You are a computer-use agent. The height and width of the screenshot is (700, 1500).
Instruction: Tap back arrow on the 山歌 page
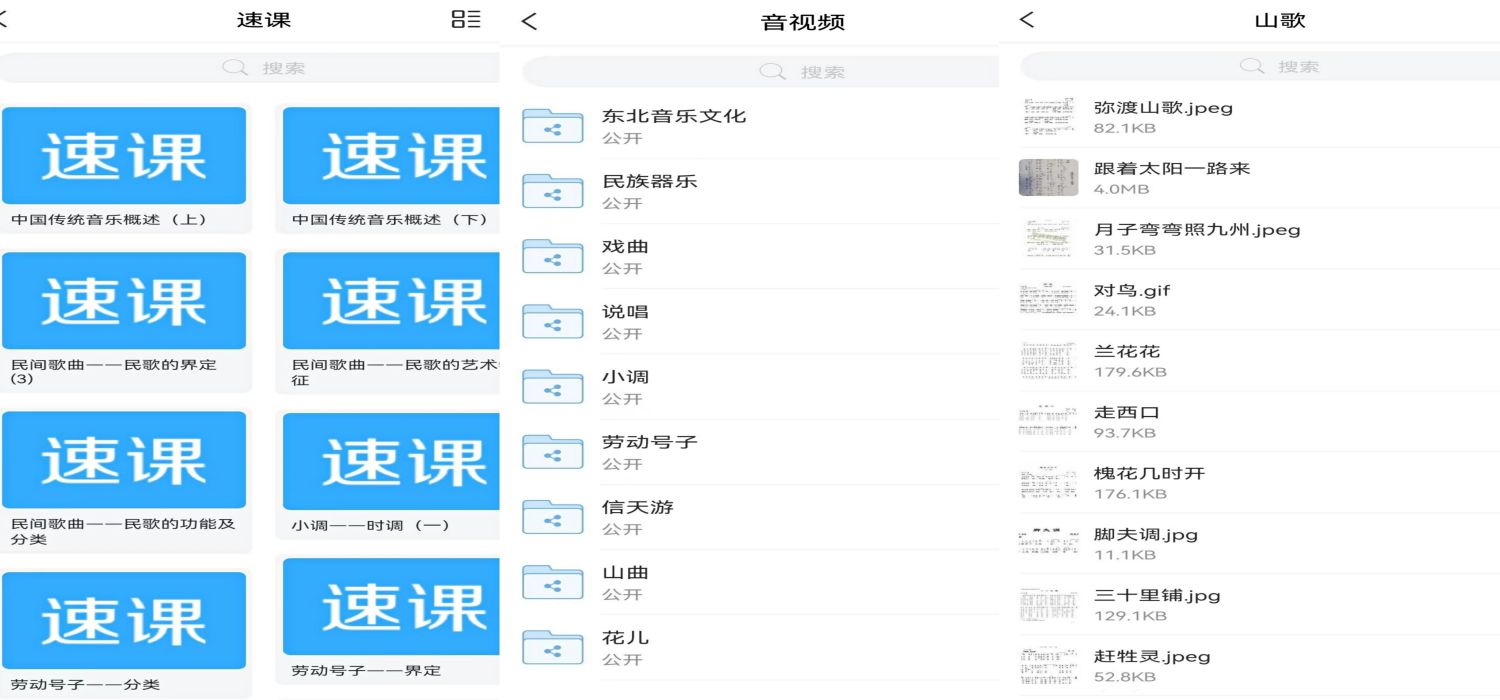point(1027,20)
